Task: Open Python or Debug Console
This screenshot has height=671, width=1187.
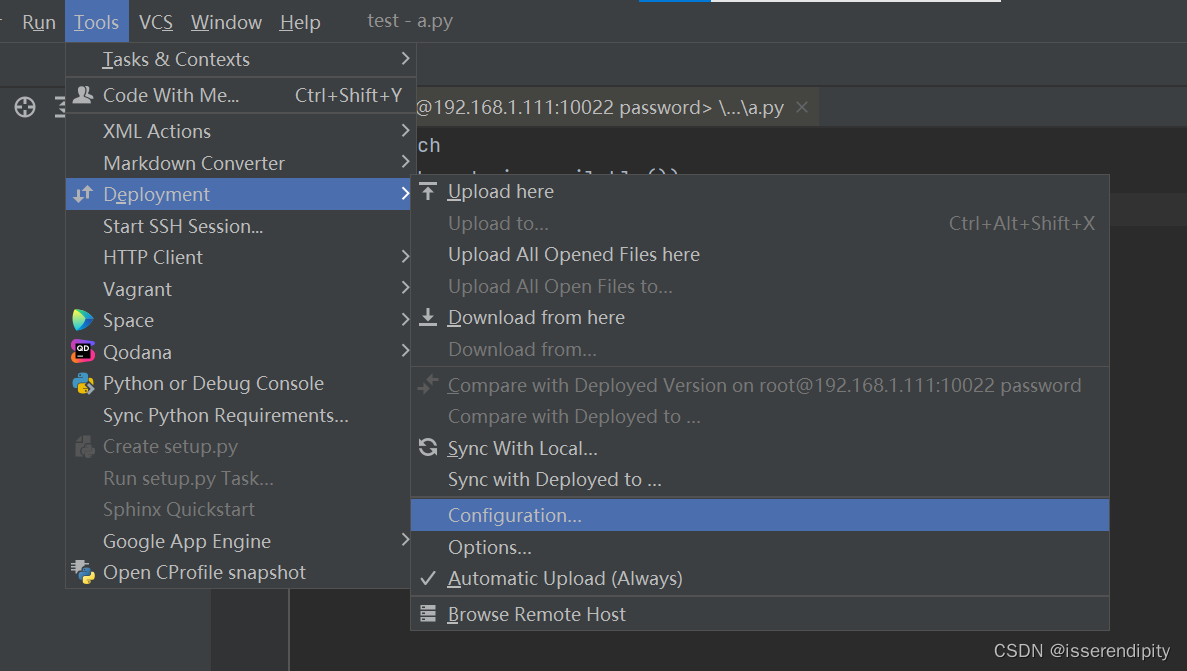Action: 213,383
